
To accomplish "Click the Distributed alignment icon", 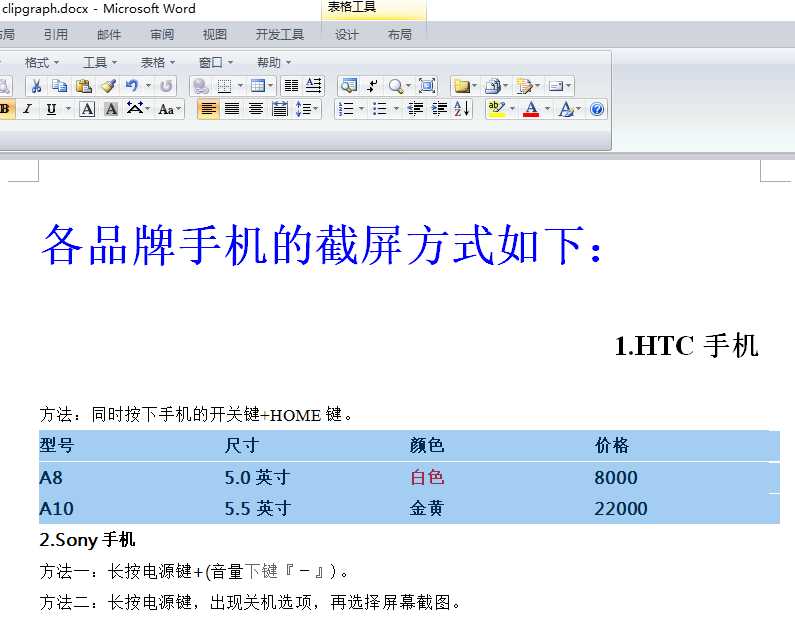I will coord(280,109).
